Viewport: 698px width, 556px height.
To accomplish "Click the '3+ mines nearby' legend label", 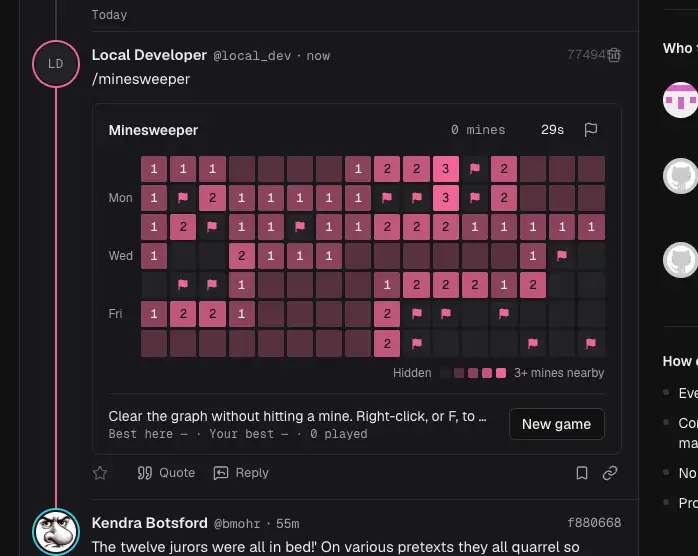I will 559,373.
